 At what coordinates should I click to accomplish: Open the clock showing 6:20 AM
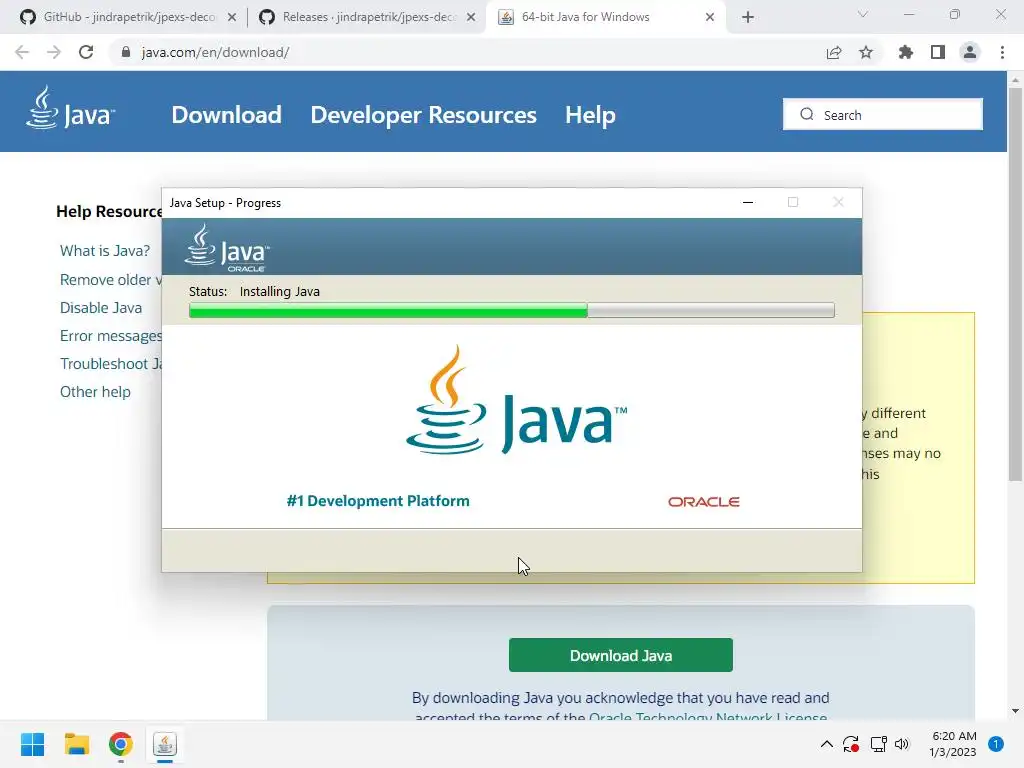(x=953, y=744)
